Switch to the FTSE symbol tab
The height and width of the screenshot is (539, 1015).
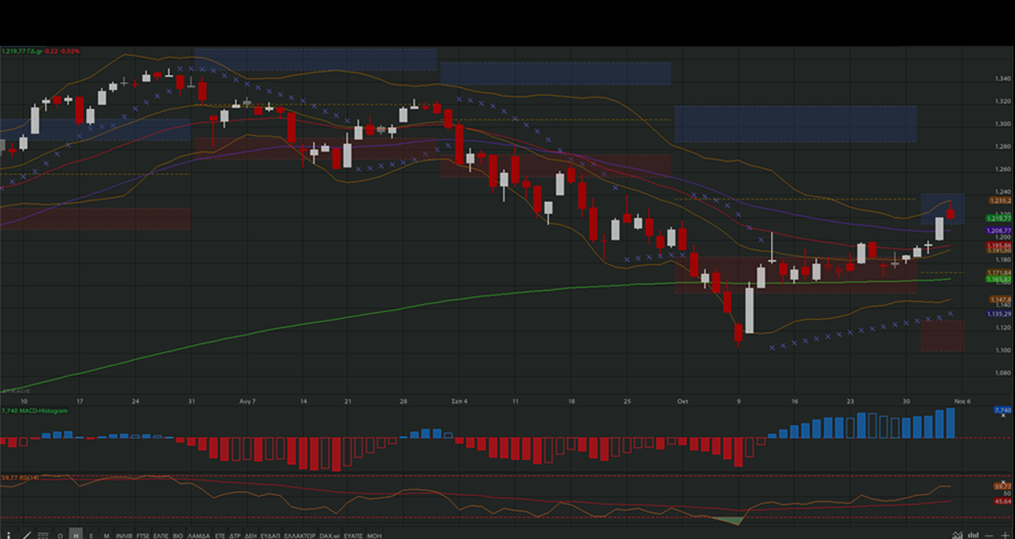point(143,536)
